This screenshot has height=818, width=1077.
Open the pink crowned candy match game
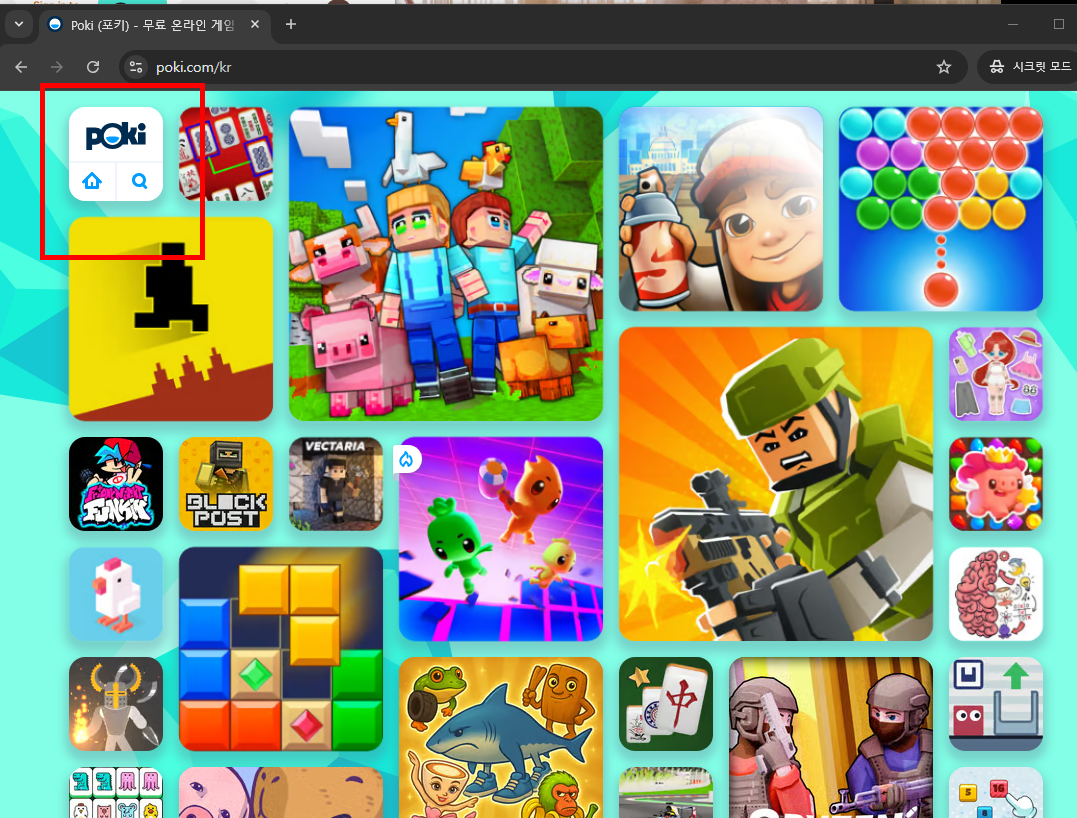point(995,484)
